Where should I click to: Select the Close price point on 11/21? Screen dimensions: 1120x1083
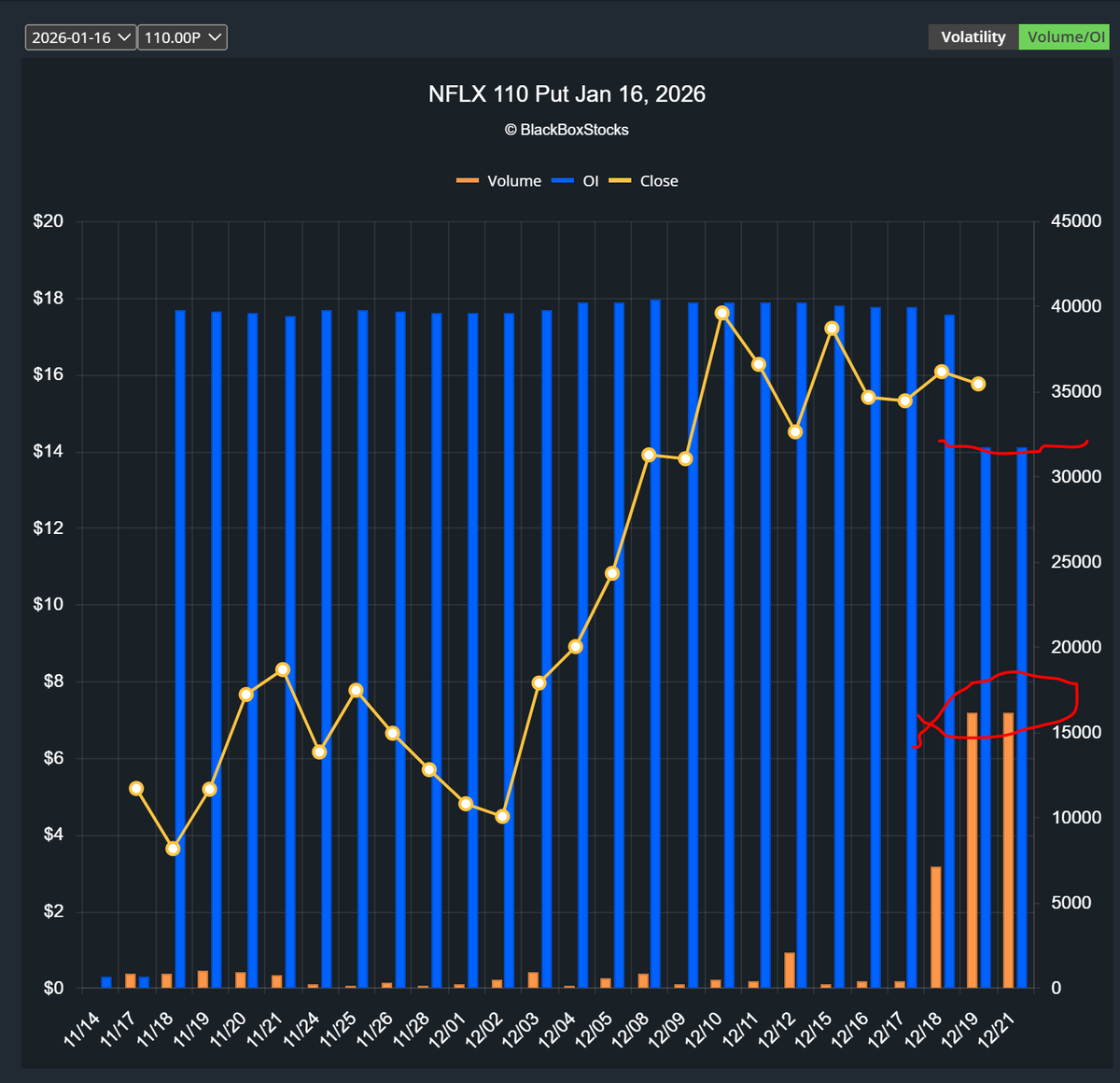coord(283,669)
